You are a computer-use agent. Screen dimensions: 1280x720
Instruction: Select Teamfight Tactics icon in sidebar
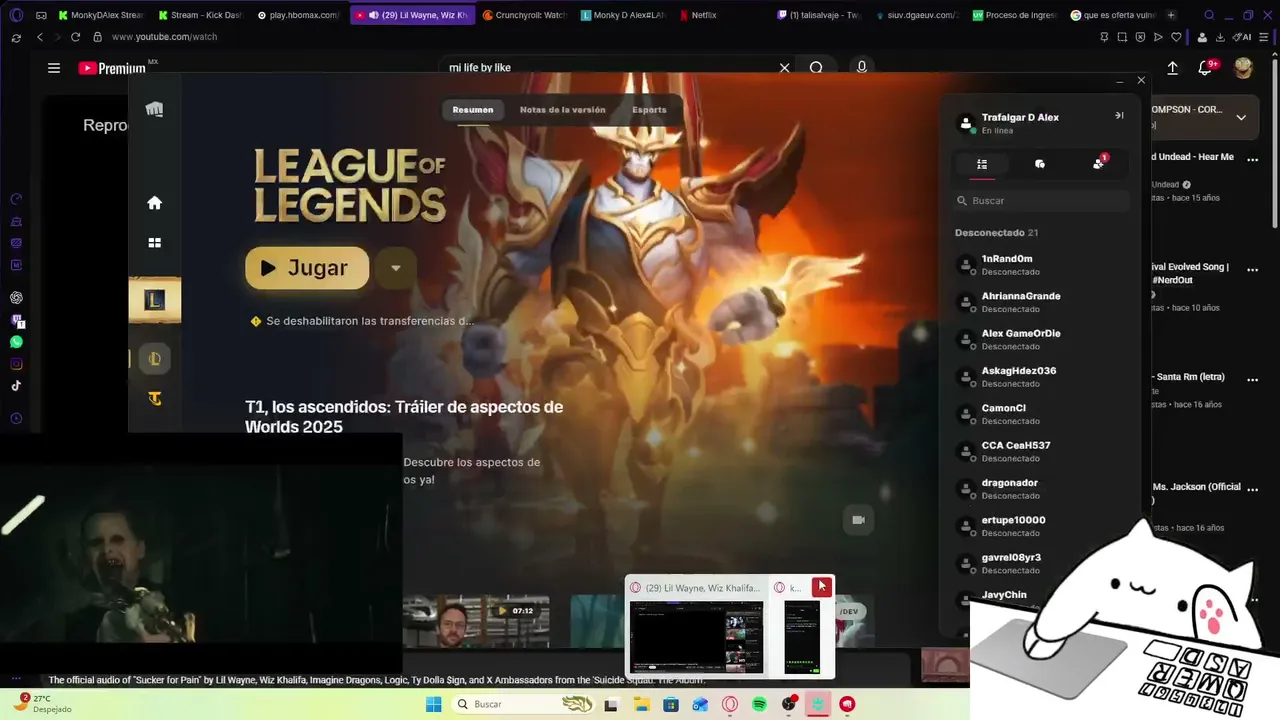click(154, 399)
